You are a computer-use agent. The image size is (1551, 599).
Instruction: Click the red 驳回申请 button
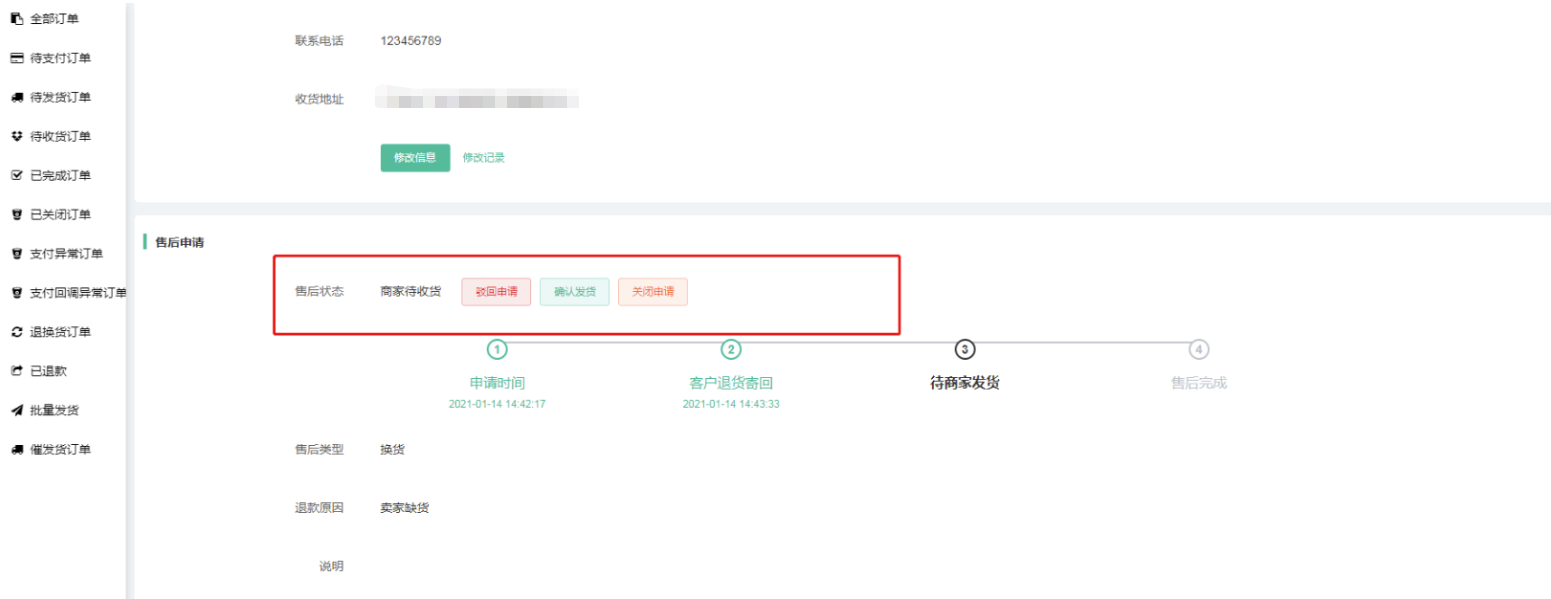point(496,292)
